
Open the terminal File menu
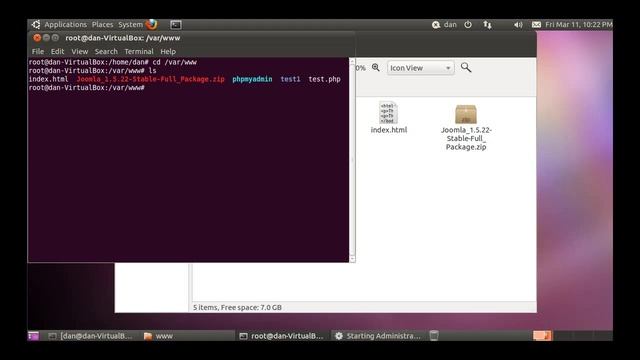click(x=38, y=51)
